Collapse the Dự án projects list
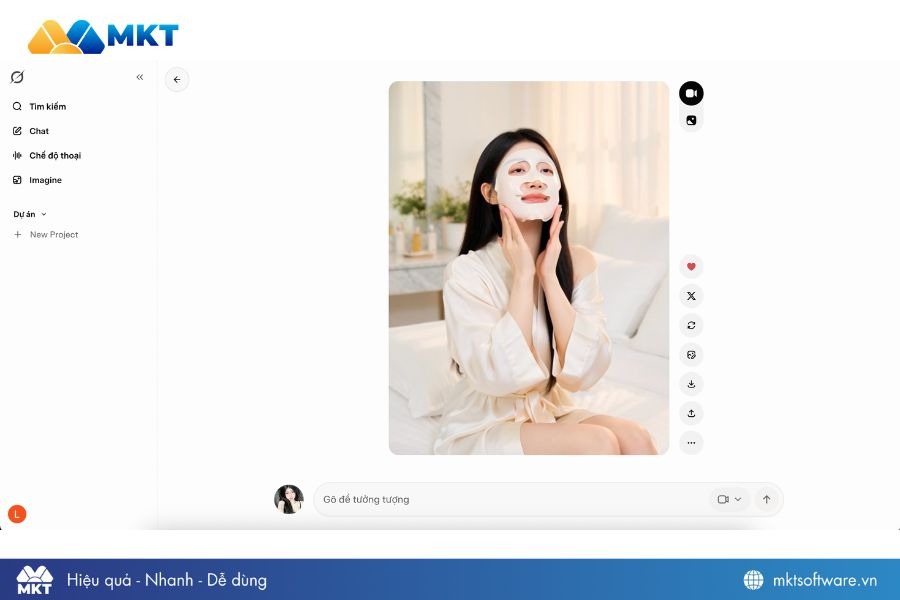 click(x=30, y=214)
